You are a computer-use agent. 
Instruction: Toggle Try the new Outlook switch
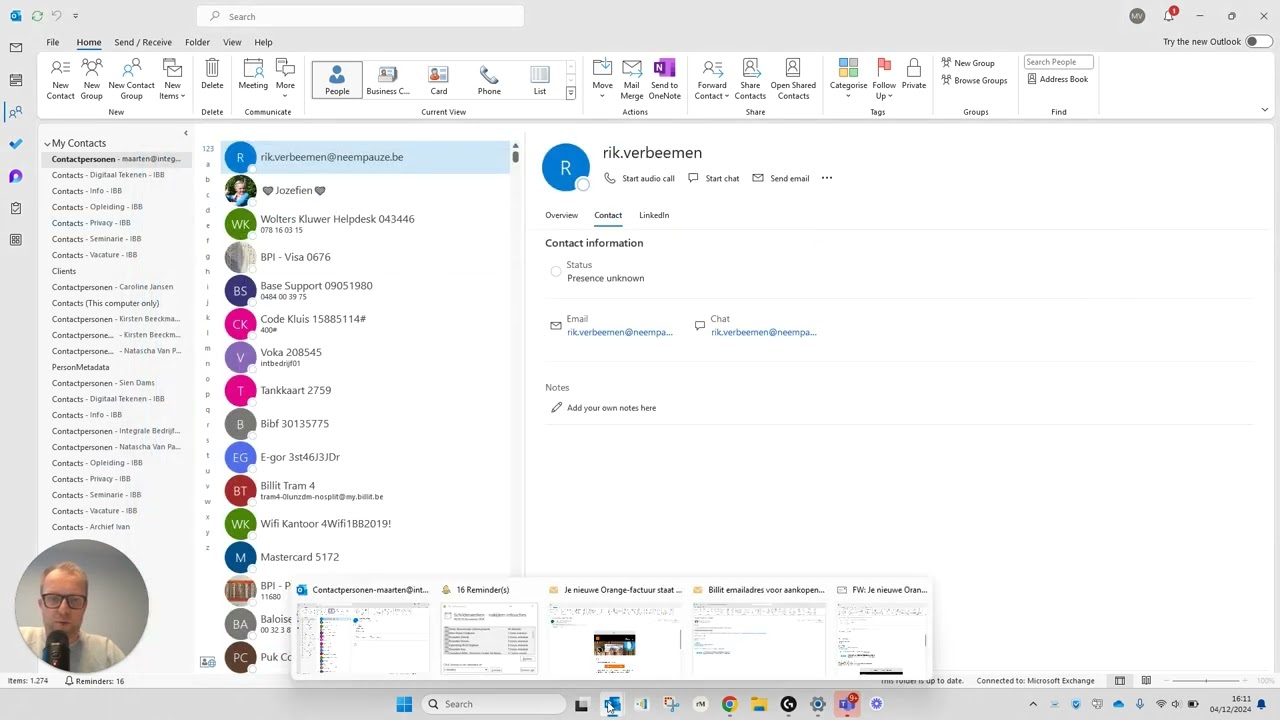pyautogui.click(x=1258, y=42)
